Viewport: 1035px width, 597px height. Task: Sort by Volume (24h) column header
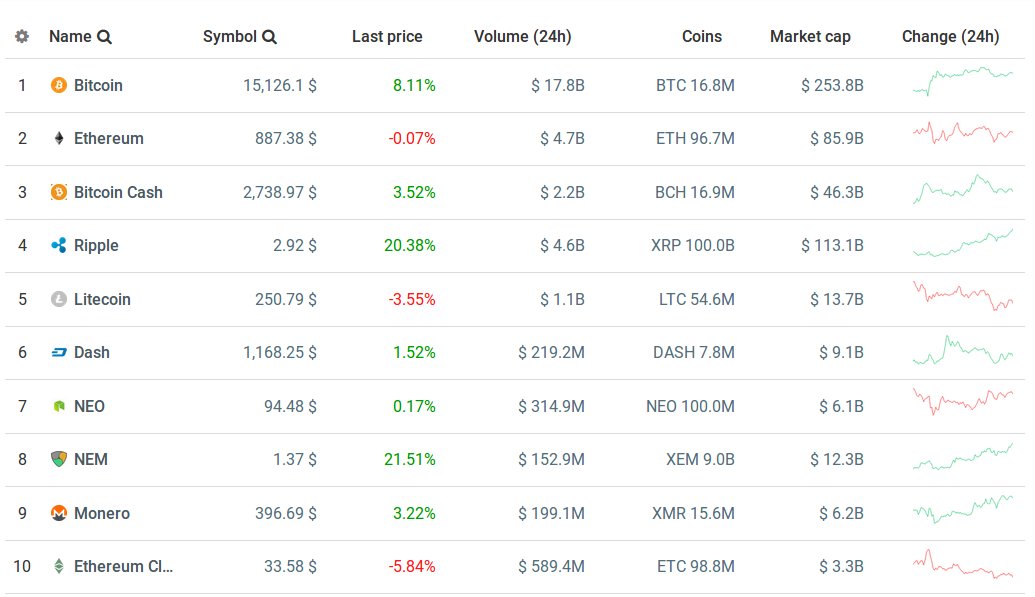523,36
